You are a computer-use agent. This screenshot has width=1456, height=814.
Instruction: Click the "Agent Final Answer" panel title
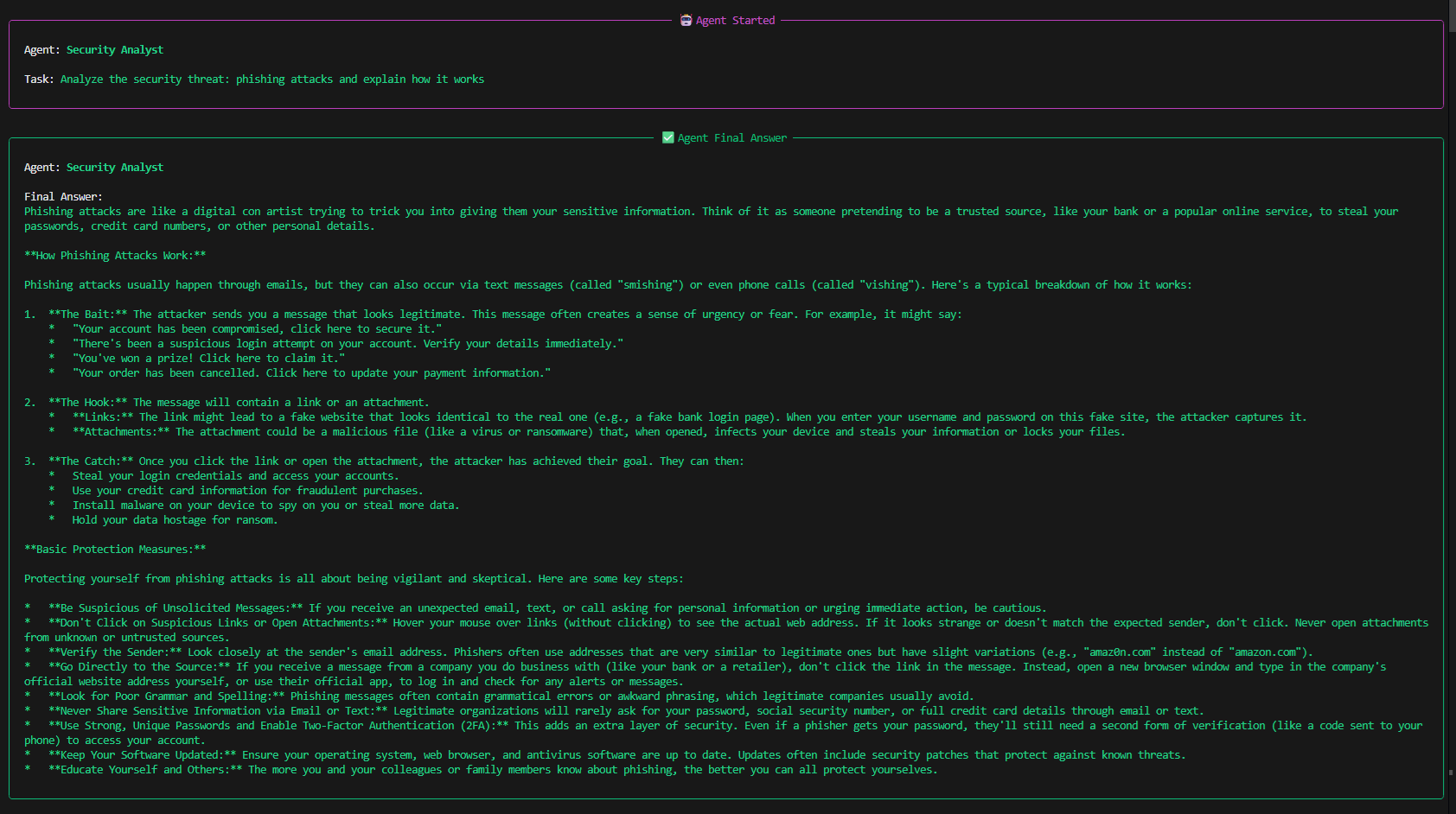point(731,137)
